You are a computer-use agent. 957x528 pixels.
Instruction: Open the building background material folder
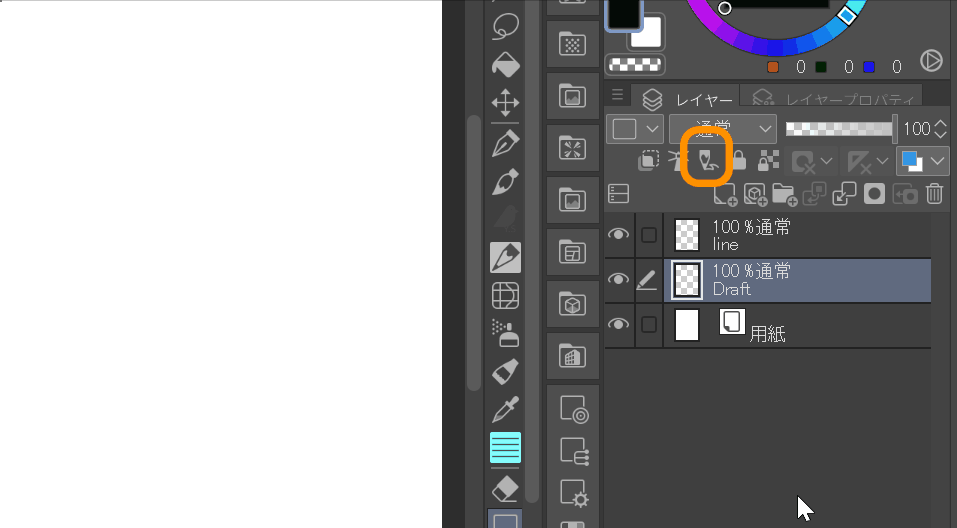[572, 356]
